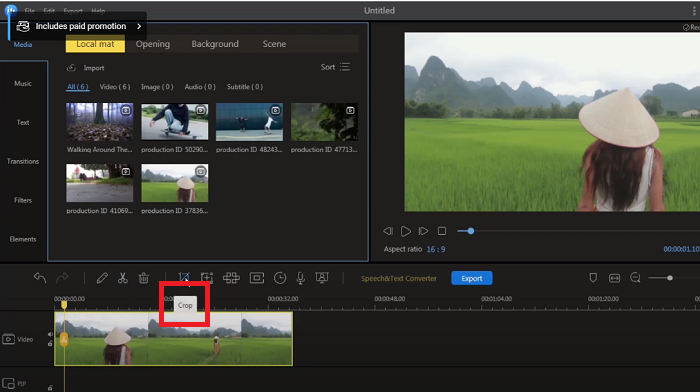Select the Walking Around The... video thumbnail

tap(100, 122)
